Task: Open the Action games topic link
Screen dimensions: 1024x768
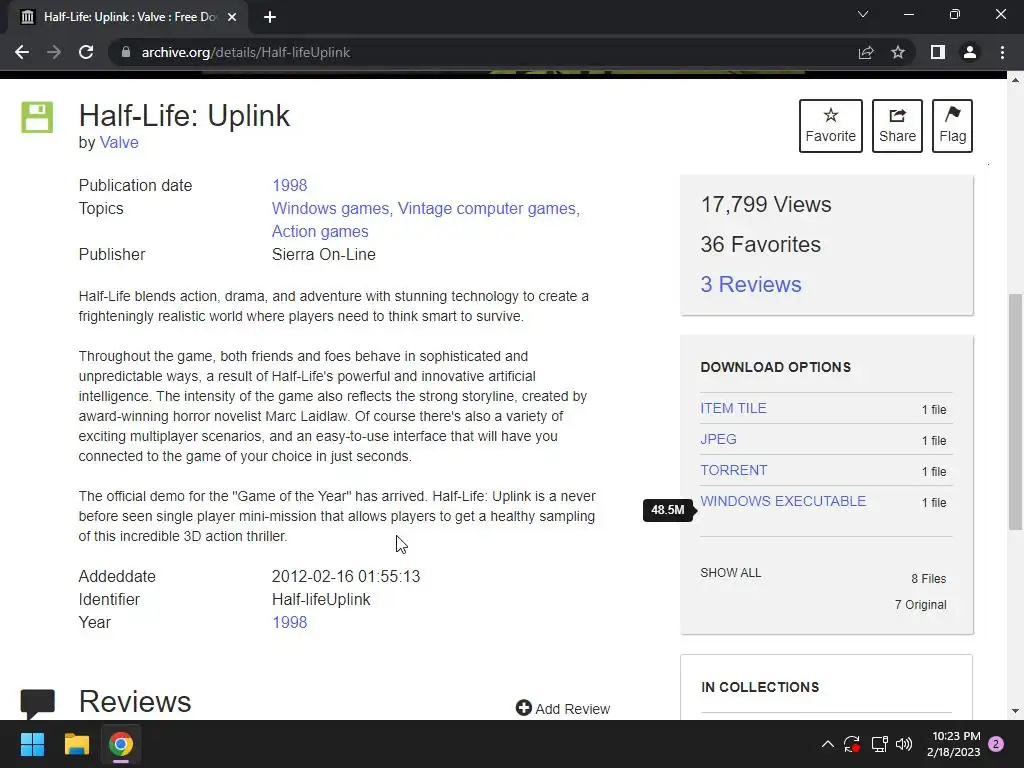Action: pos(320,231)
